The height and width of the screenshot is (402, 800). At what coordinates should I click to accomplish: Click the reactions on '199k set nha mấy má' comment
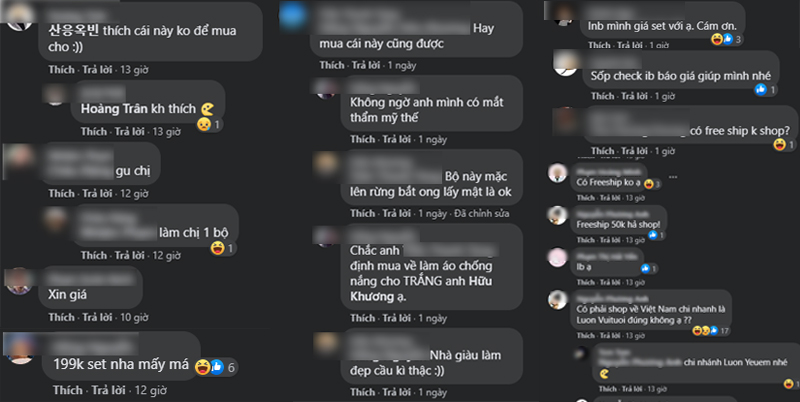pyautogui.click(x=215, y=367)
